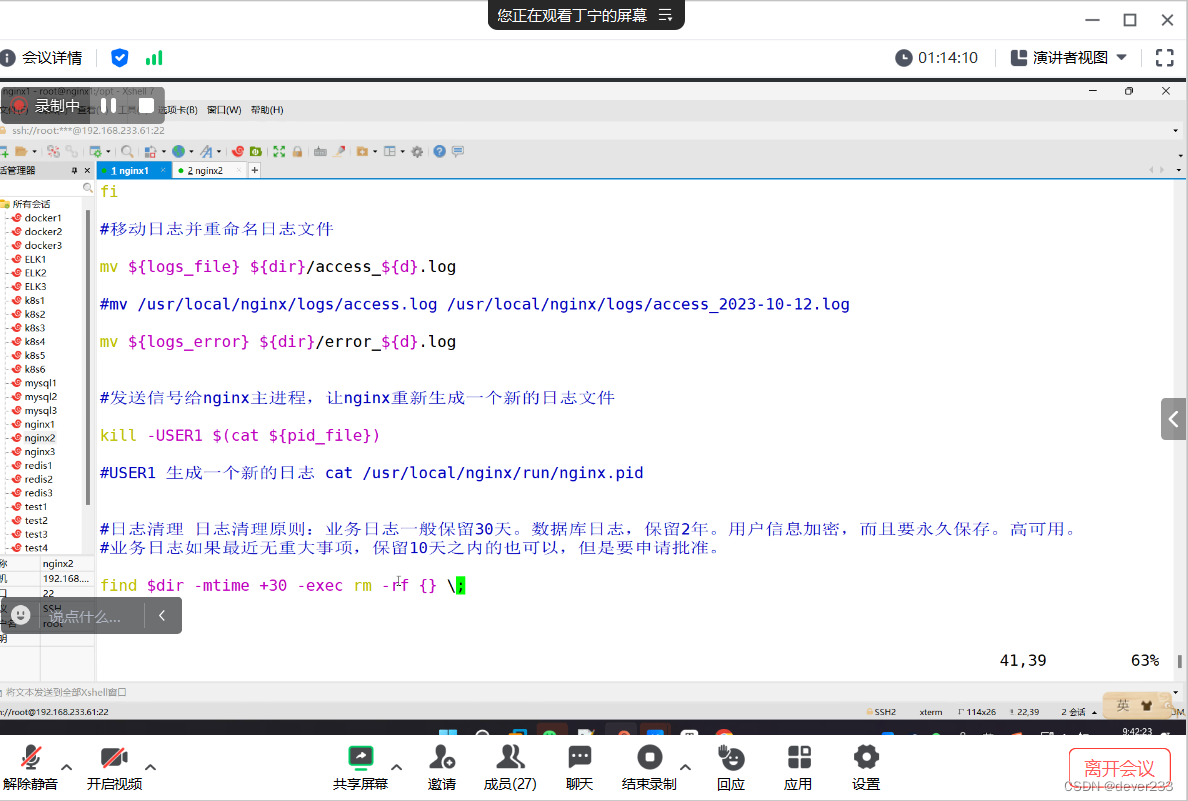The width and height of the screenshot is (1188, 801).
Task: Open the 帮助(H) menu
Action: coord(267,110)
